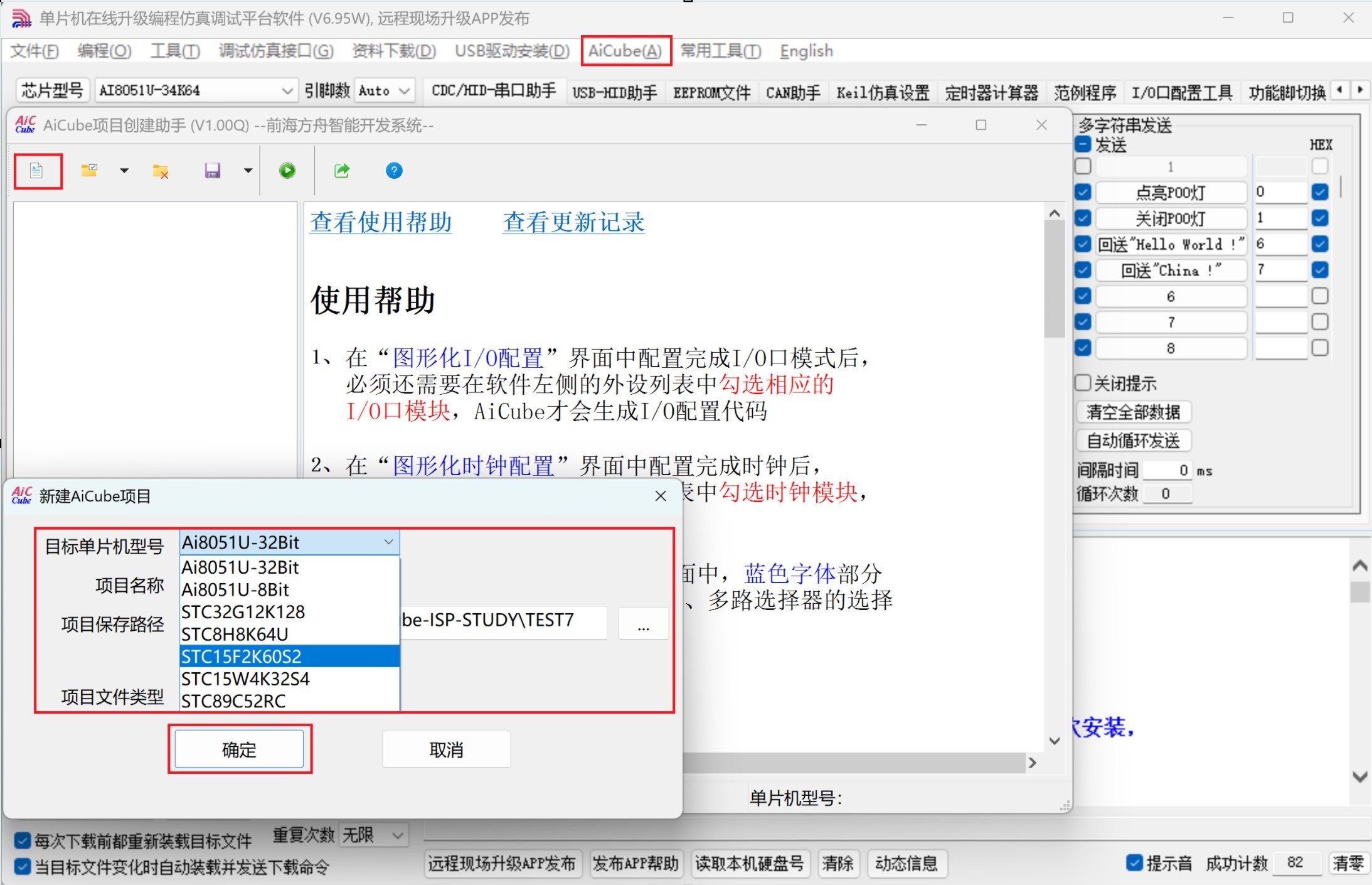Open the AiCube(A) menu
1372x885 pixels.
(x=625, y=51)
